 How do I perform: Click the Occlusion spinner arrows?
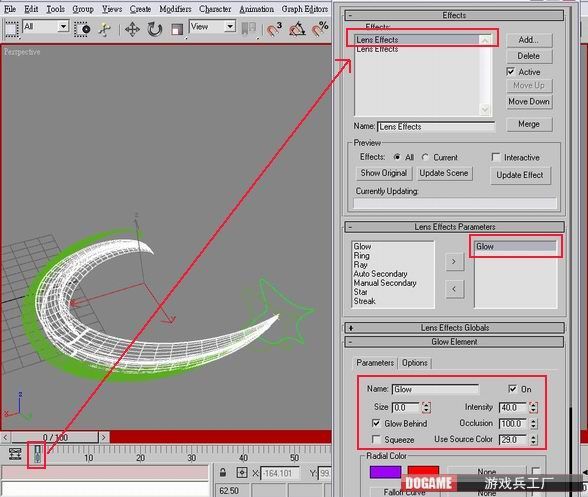(533, 424)
